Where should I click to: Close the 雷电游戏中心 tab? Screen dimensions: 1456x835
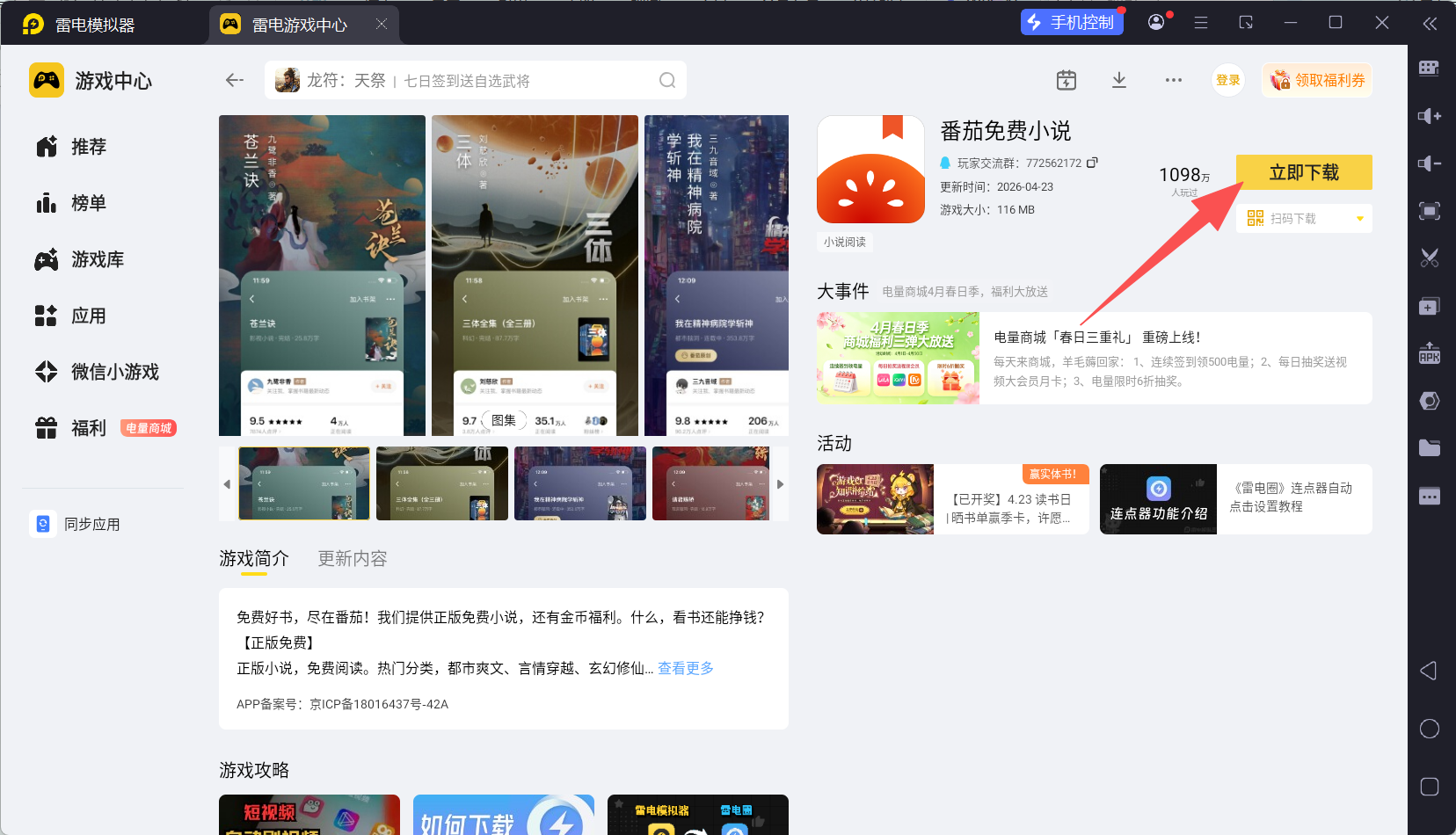[382, 24]
